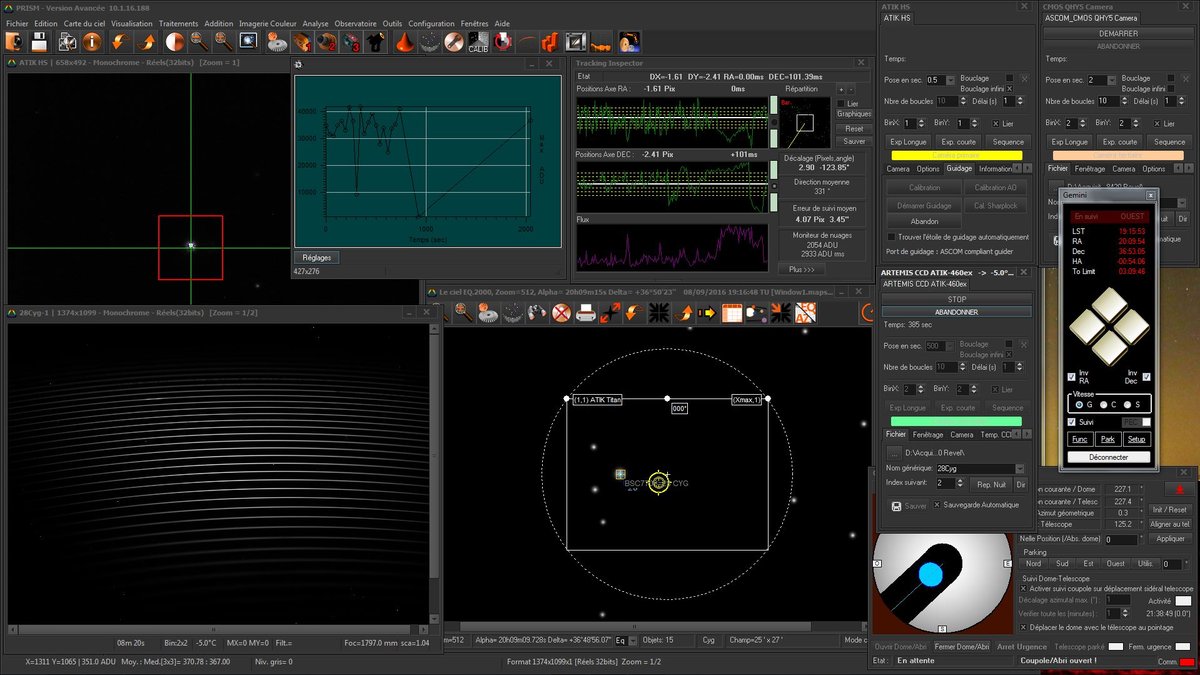
Task: Click the CALIB calibration toolbar icon
Action: (478, 42)
